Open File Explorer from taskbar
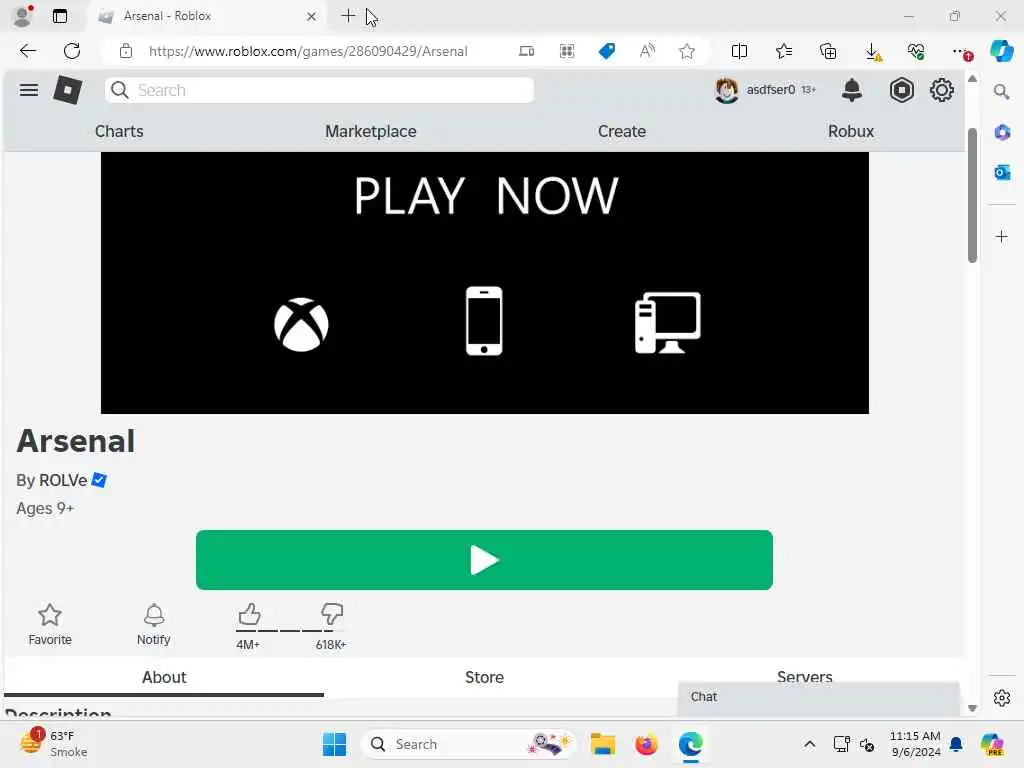The width and height of the screenshot is (1024, 768). point(602,744)
